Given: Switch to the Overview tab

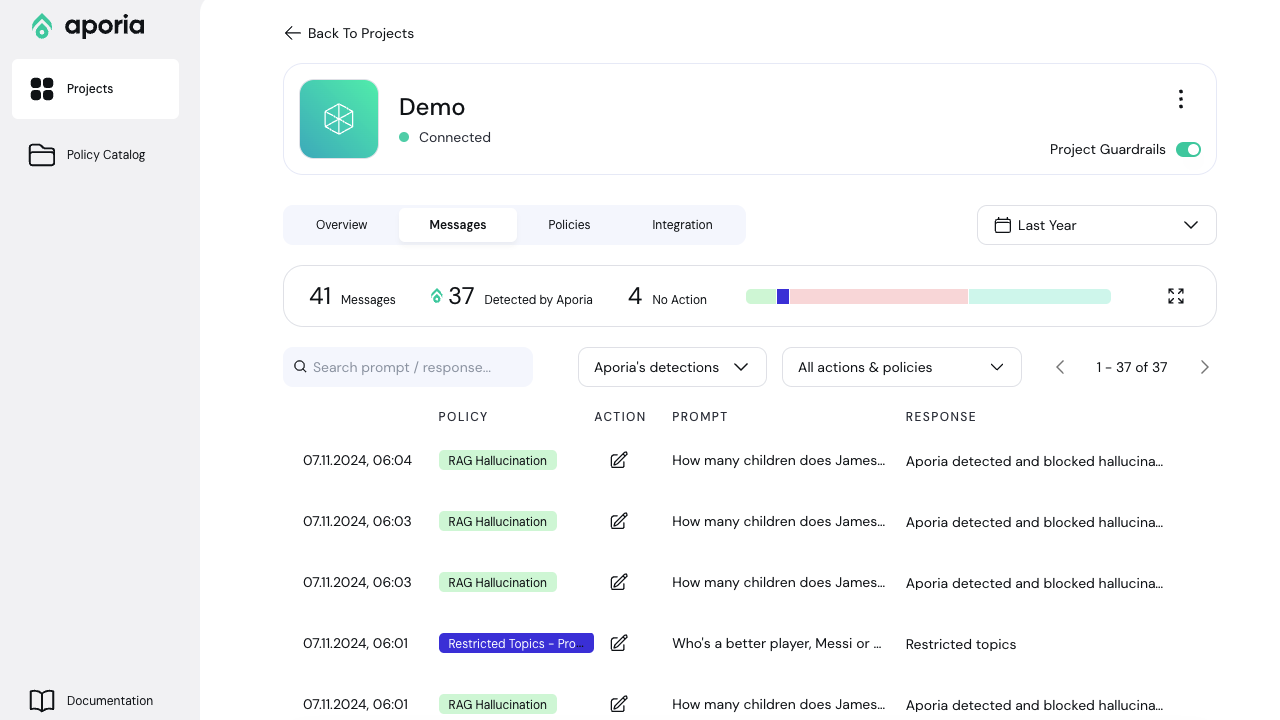Looking at the screenshot, I should (342, 225).
